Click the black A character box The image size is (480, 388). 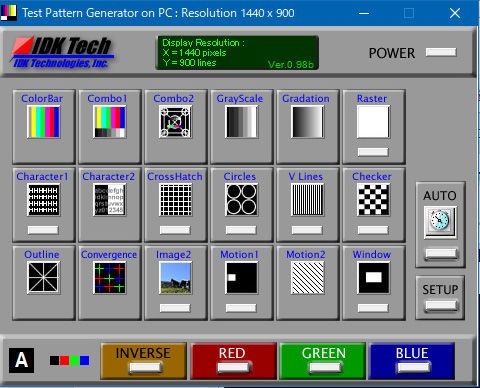click(x=21, y=360)
